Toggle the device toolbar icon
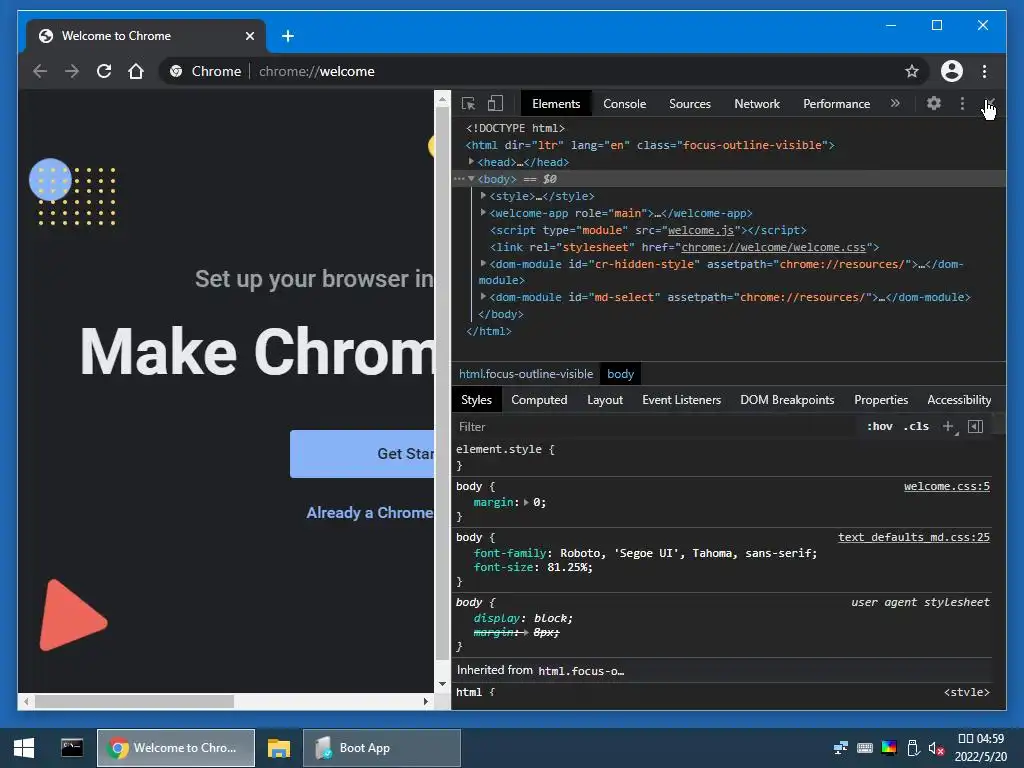The width and height of the screenshot is (1024, 768). pyautogui.click(x=495, y=104)
